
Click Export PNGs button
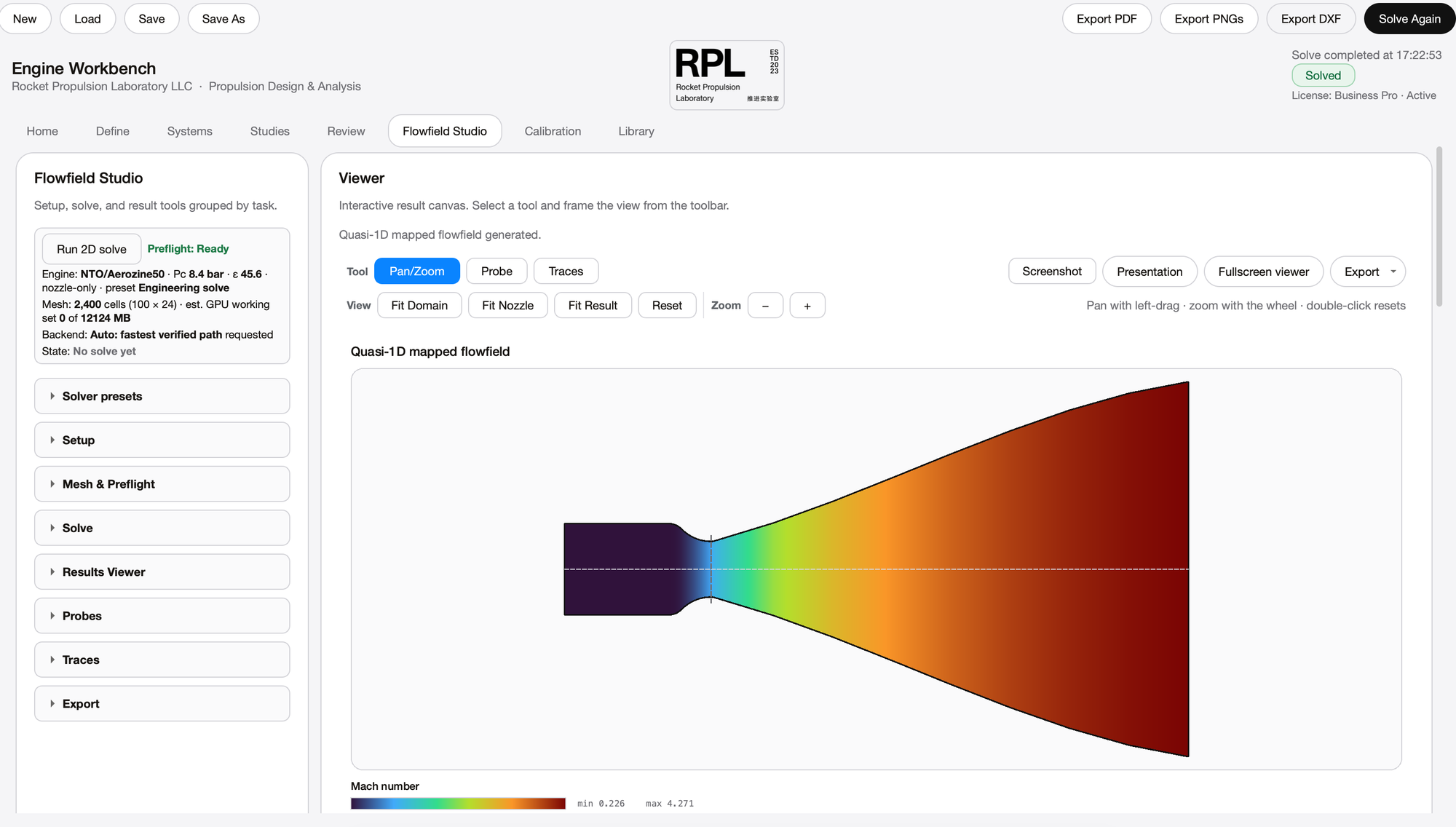coord(1208,19)
